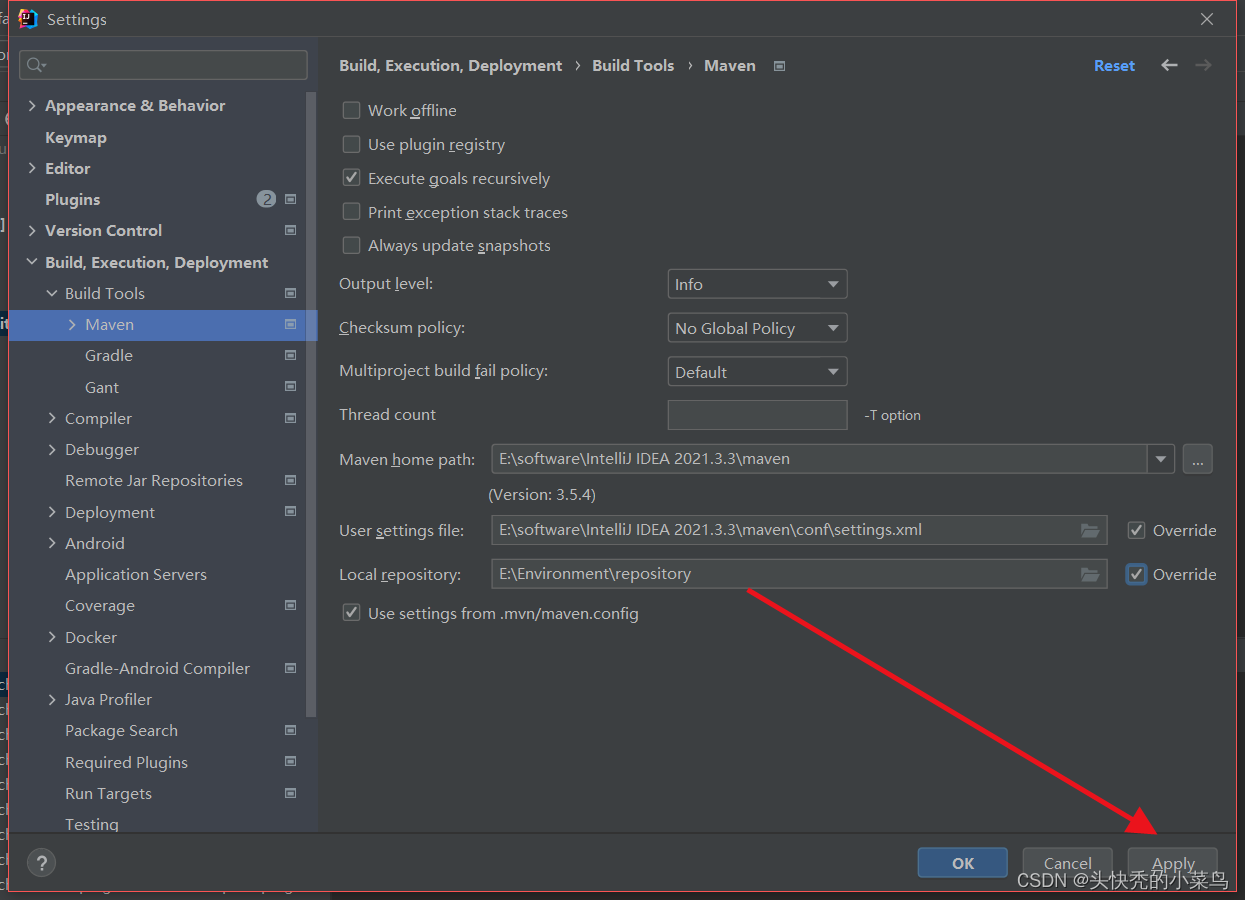
Task: Uncheck Execute goals recursively
Action: tap(351, 177)
